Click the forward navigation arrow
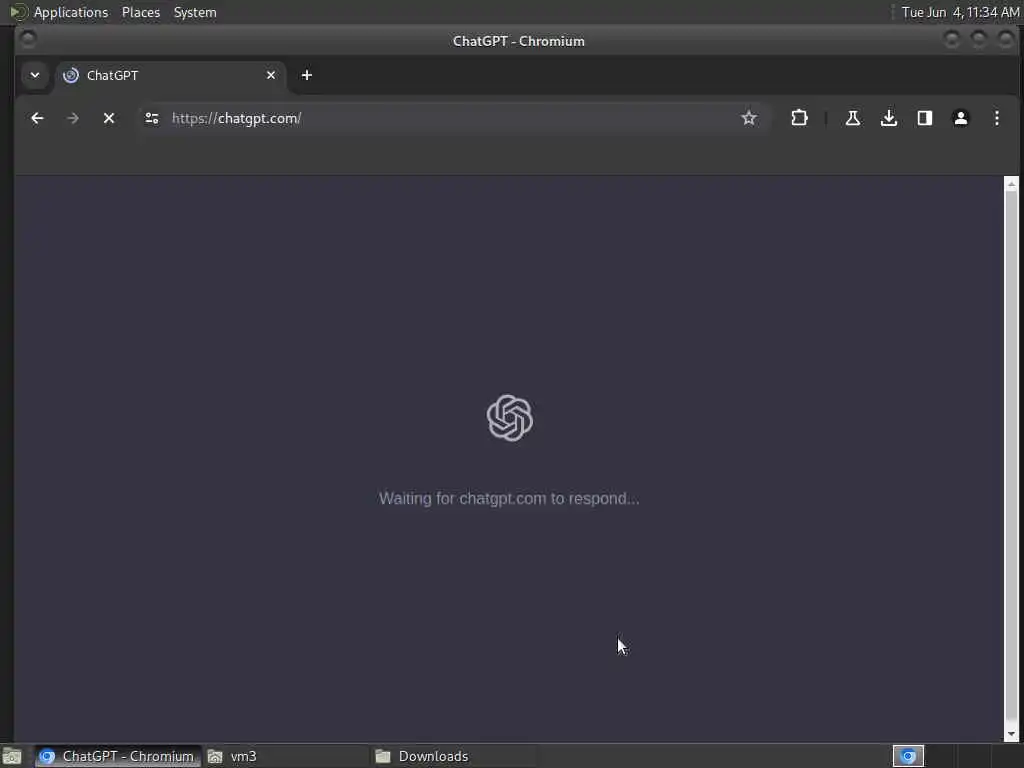1024x768 pixels. 73,118
